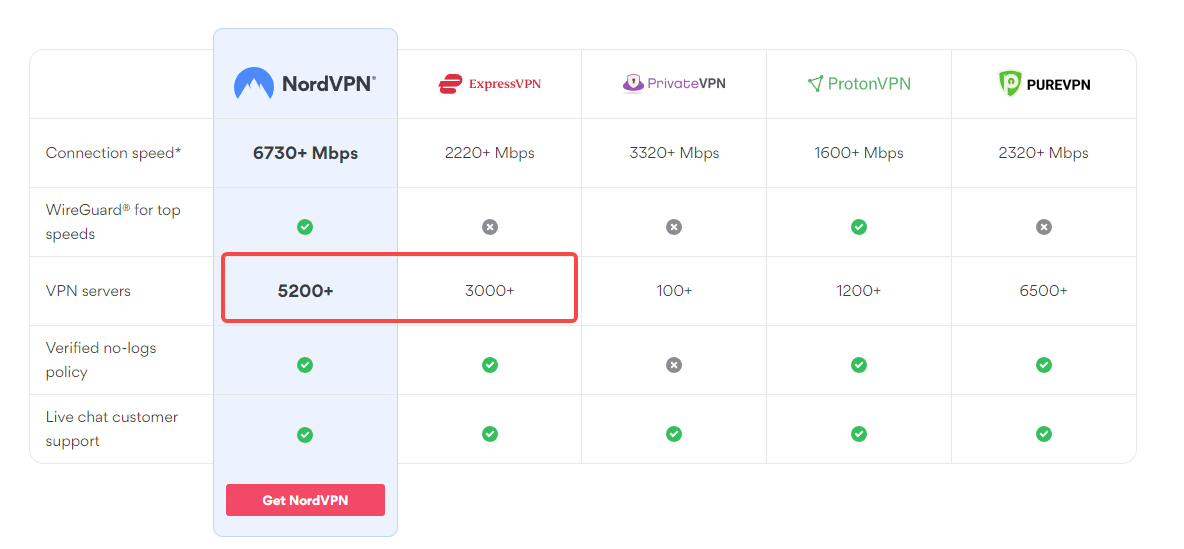Click the PureVPN logo
Viewport: 1184px width, 549px height.
coord(1044,84)
